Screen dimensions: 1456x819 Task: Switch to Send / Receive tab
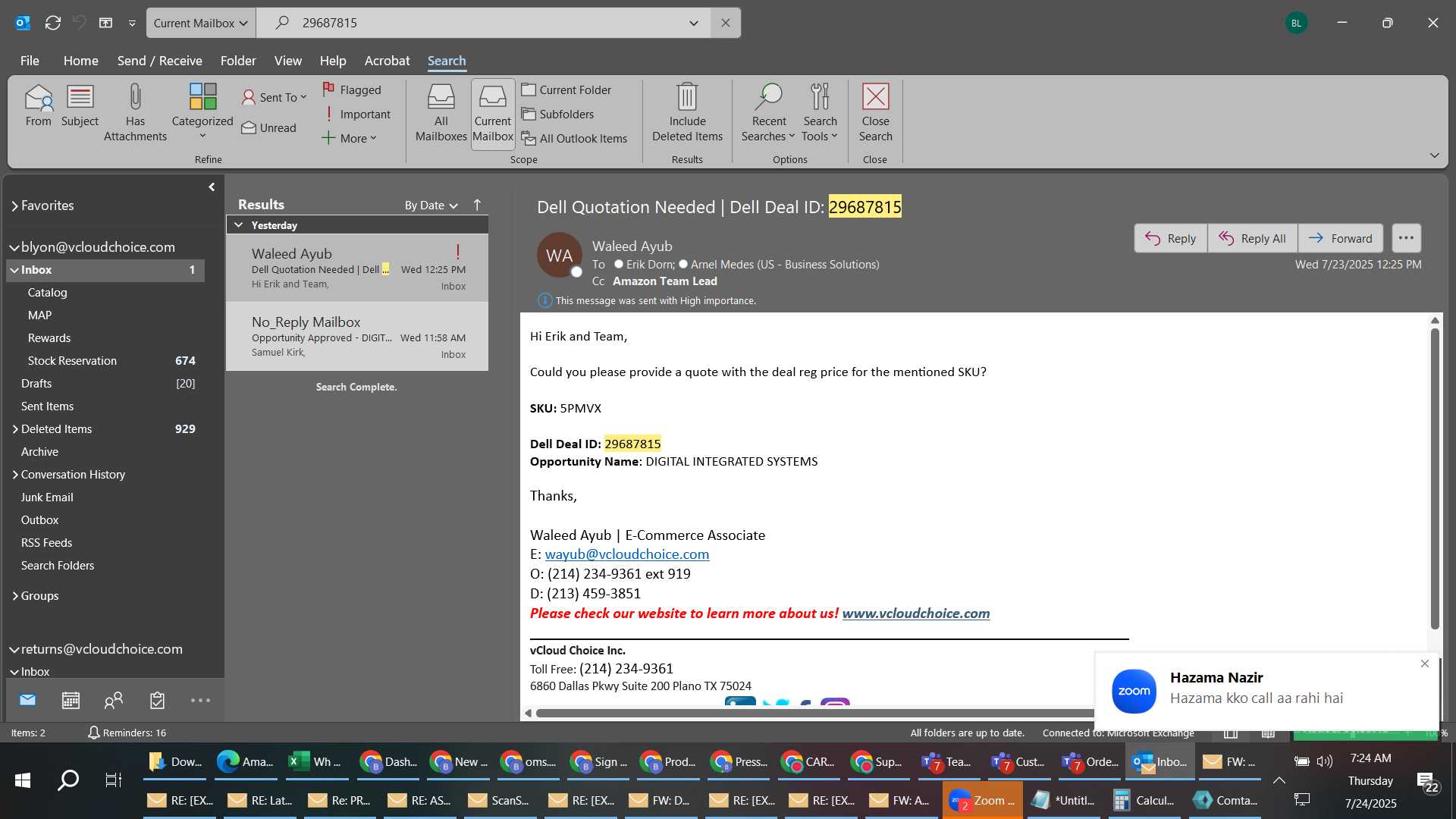[159, 61]
